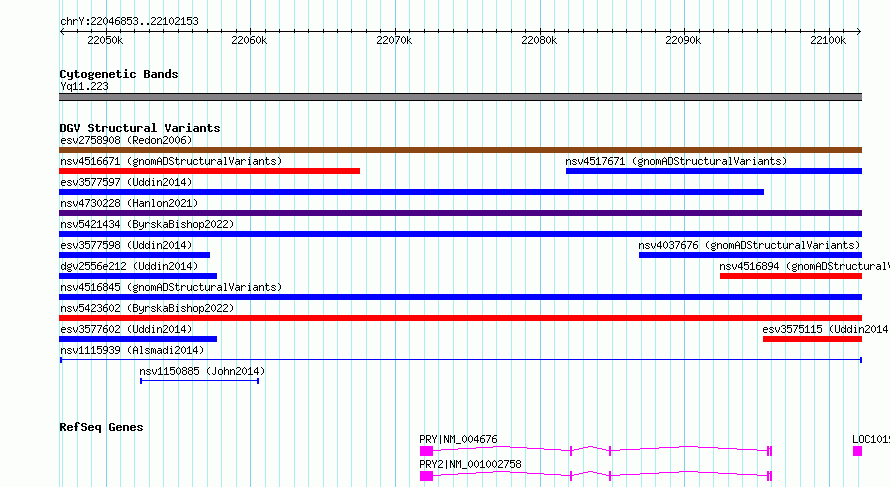The height and width of the screenshot is (487, 890).
Task: Click the nsv1115939 (Alsmadi2014) thin line feature
Action: (x=461, y=360)
